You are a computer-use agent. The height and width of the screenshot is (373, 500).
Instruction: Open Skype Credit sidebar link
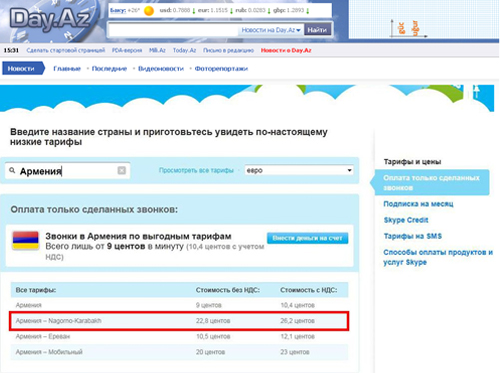(406, 220)
